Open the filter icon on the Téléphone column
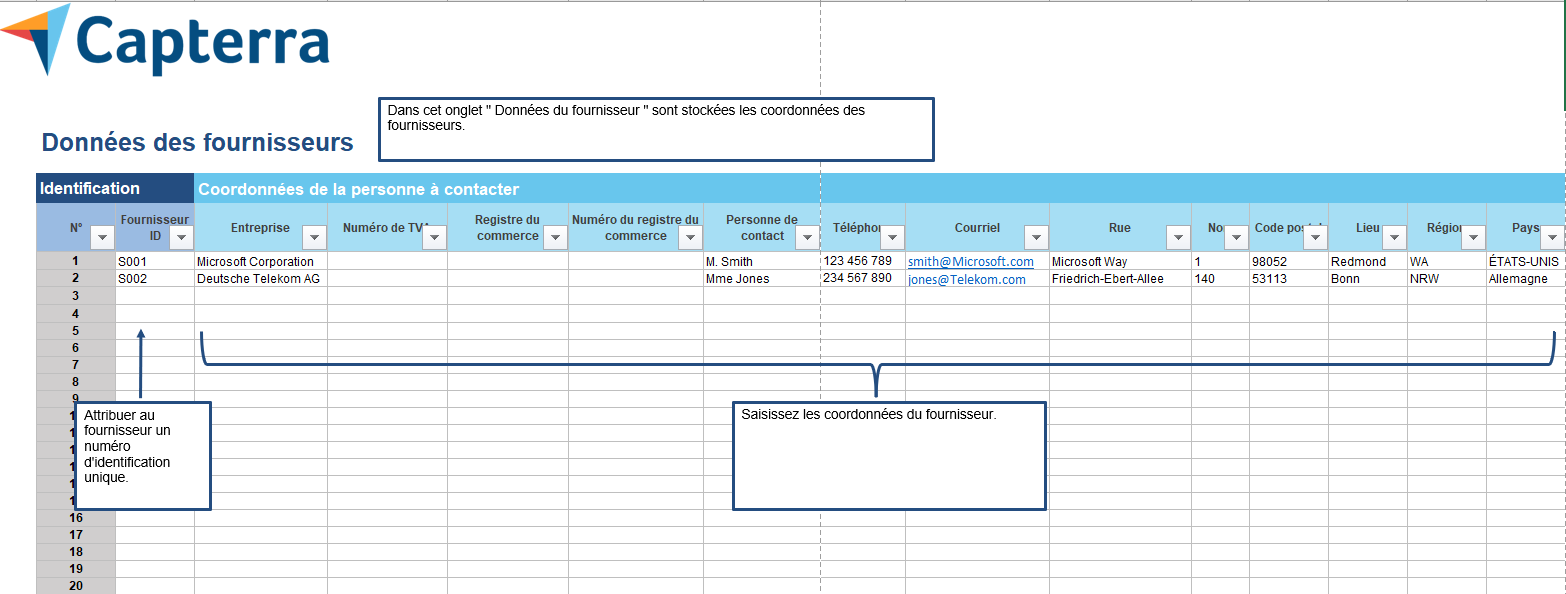Viewport: 1566px width, 594px height. pyautogui.click(x=892, y=237)
